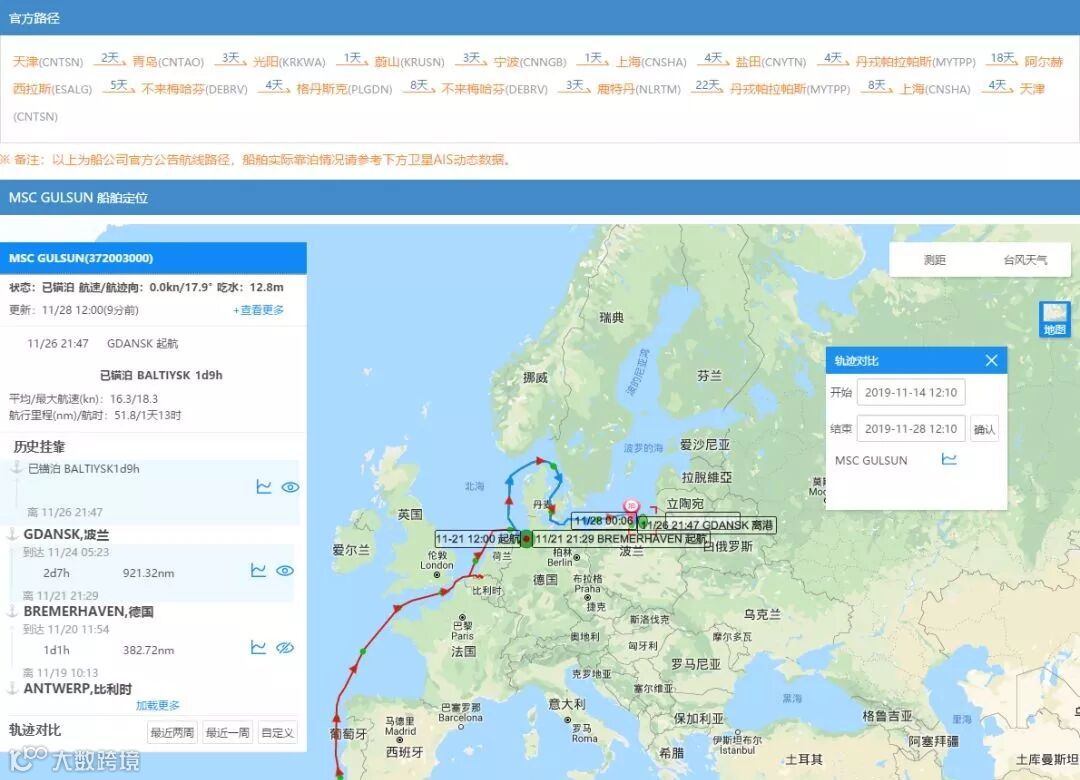Viewport: 1080px width, 780px height.
Task: Click 青岛(CNTAO) port in route
Action: pos(168,62)
